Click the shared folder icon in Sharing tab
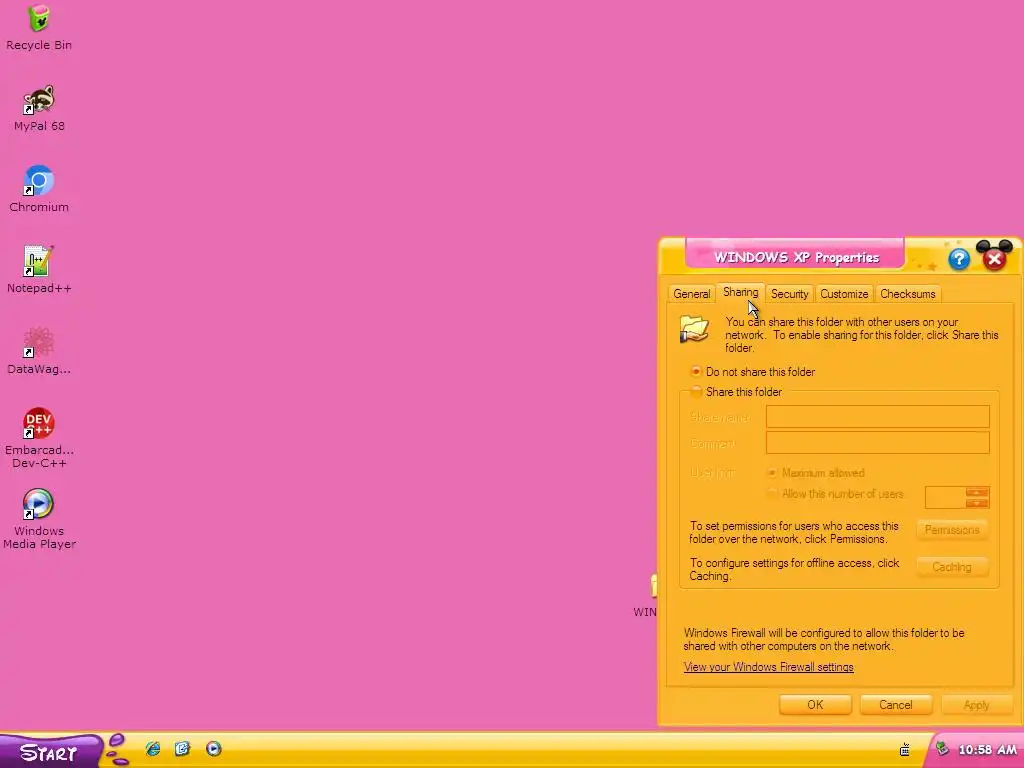This screenshot has width=1024, height=768. pos(694,328)
